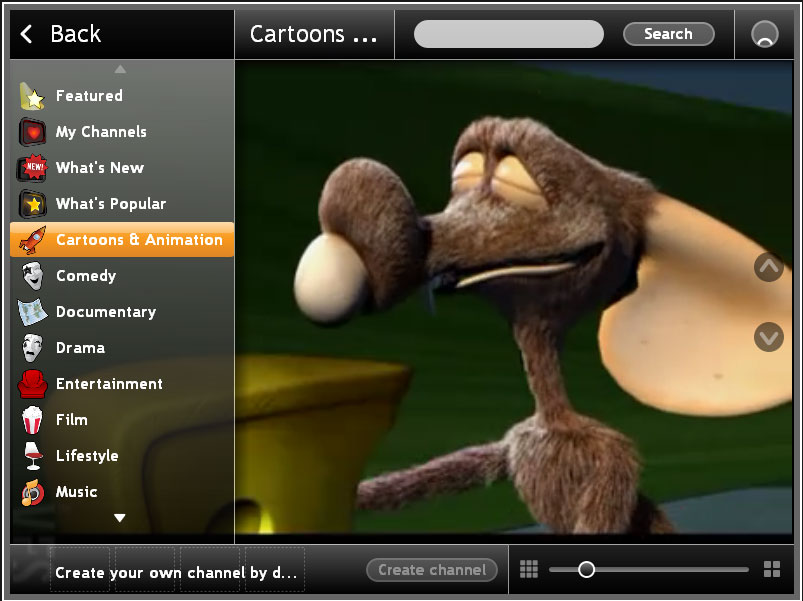The height and width of the screenshot is (601, 803).
Task: Select What's Popular in sidebar
Action: pos(122,204)
